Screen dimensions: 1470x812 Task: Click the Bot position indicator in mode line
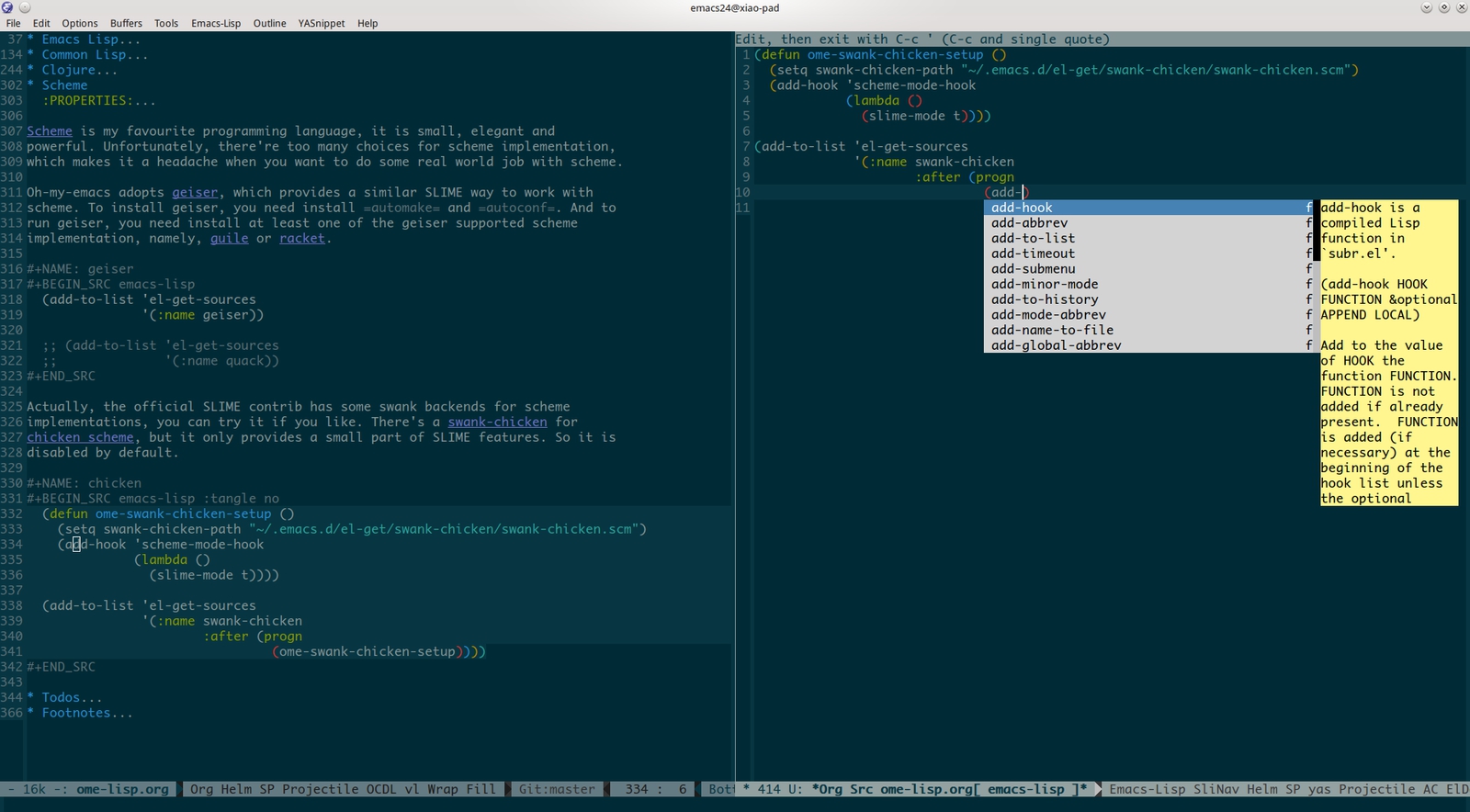point(720,789)
